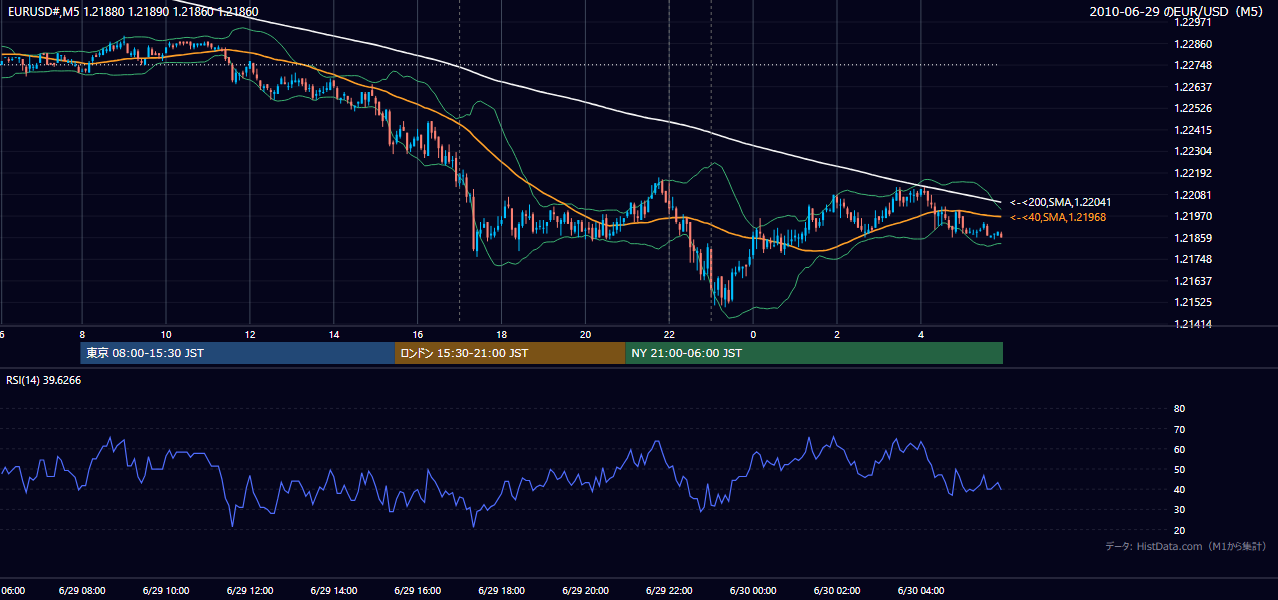The height and width of the screenshot is (600, 1278).
Task: Click hour 16 on the price chart time axis
Action: click(418, 334)
